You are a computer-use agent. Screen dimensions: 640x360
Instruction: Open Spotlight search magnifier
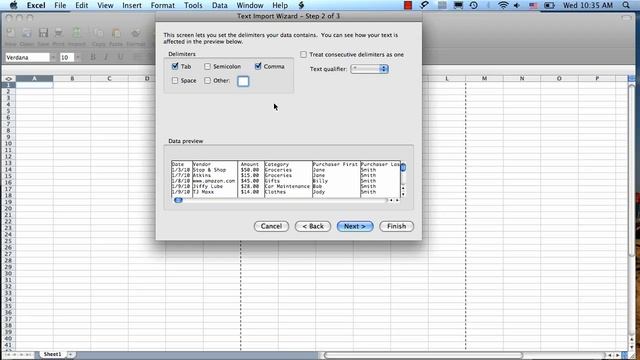[x=626, y=5]
